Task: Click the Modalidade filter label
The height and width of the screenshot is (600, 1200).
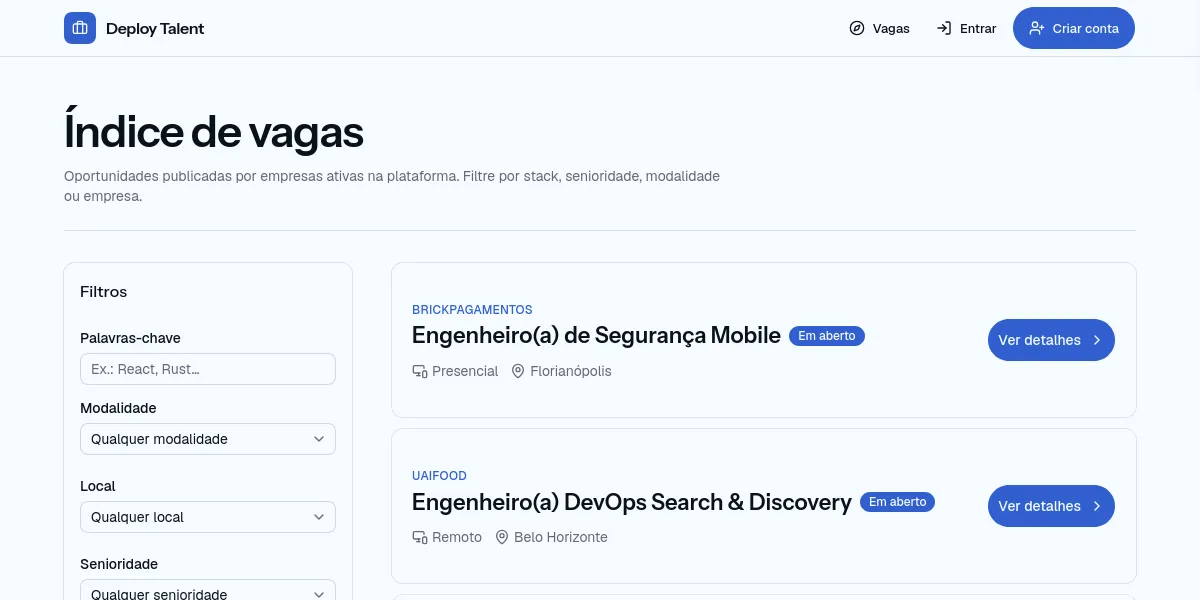Action: pos(118,408)
